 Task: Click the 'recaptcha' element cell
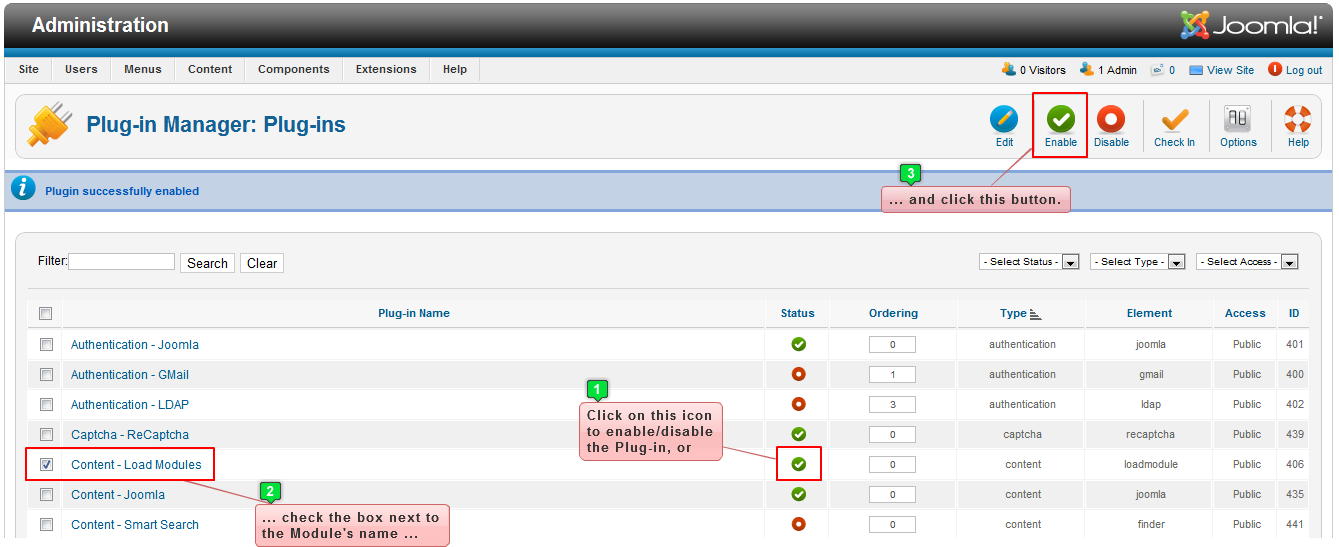(1149, 434)
